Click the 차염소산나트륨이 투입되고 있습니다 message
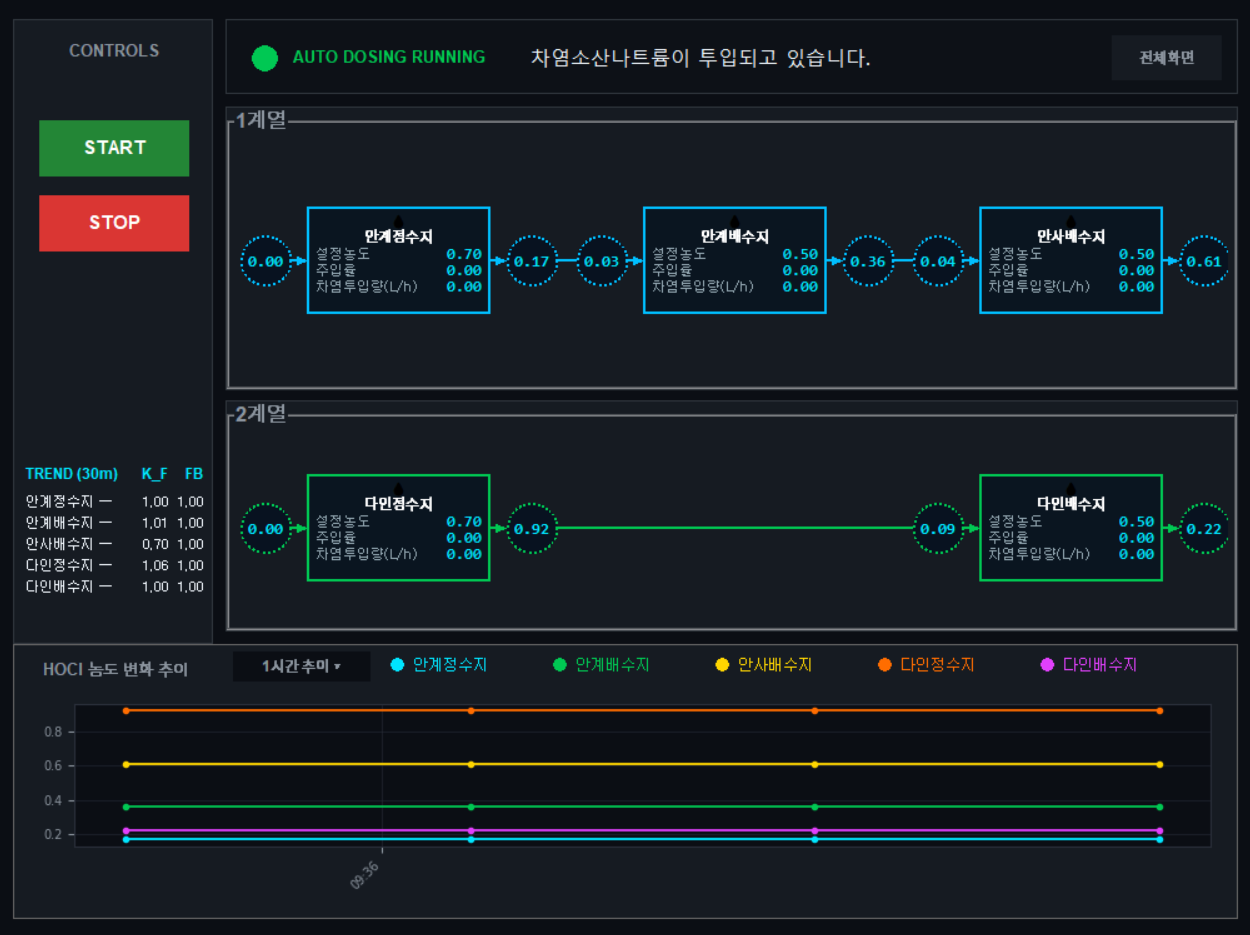This screenshot has width=1250, height=935. [x=700, y=58]
